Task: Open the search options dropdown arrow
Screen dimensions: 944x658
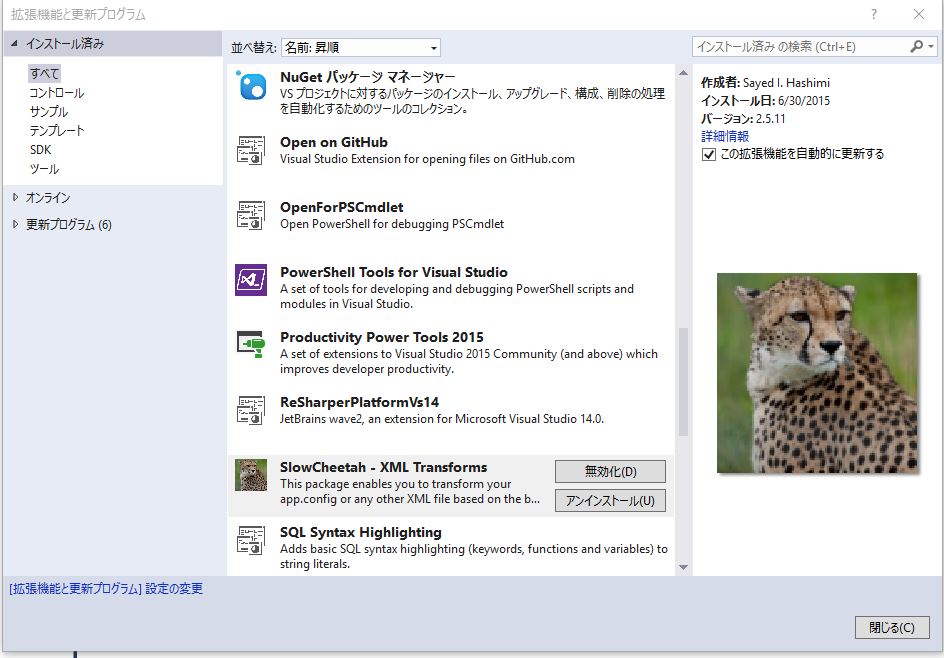Action: click(931, 46)
